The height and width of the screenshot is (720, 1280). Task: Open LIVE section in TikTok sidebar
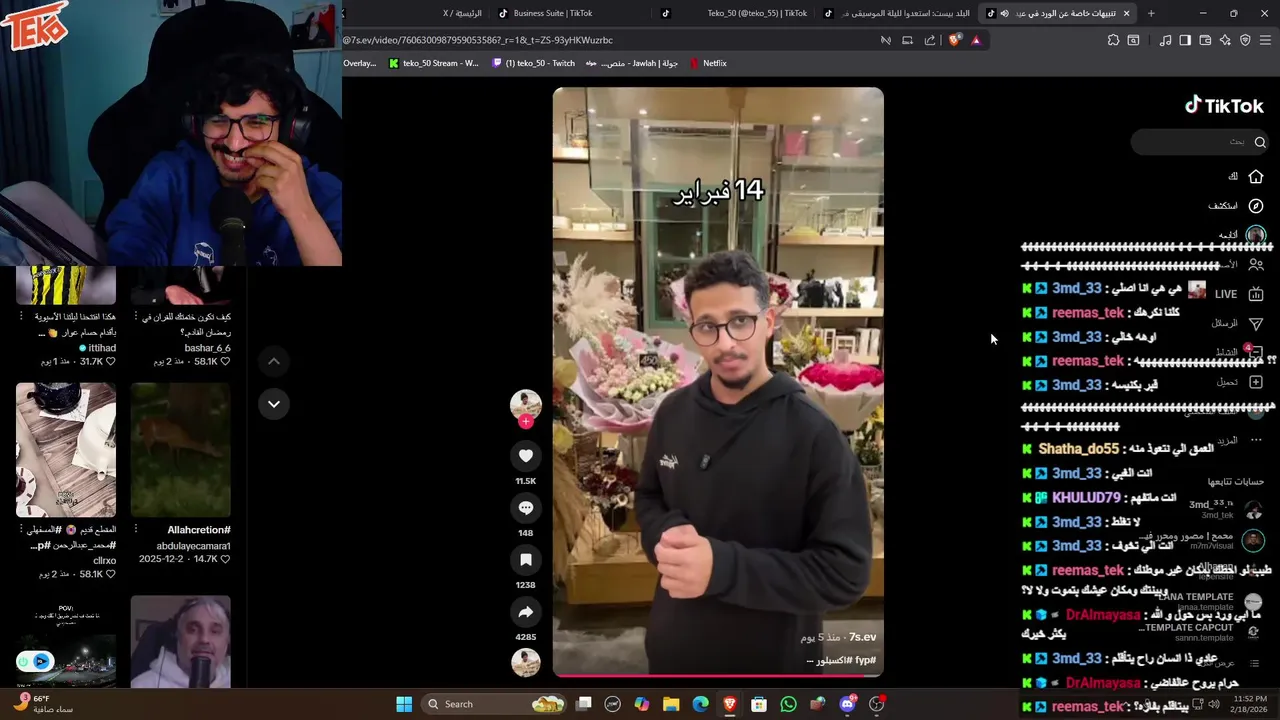(1256, 294)
